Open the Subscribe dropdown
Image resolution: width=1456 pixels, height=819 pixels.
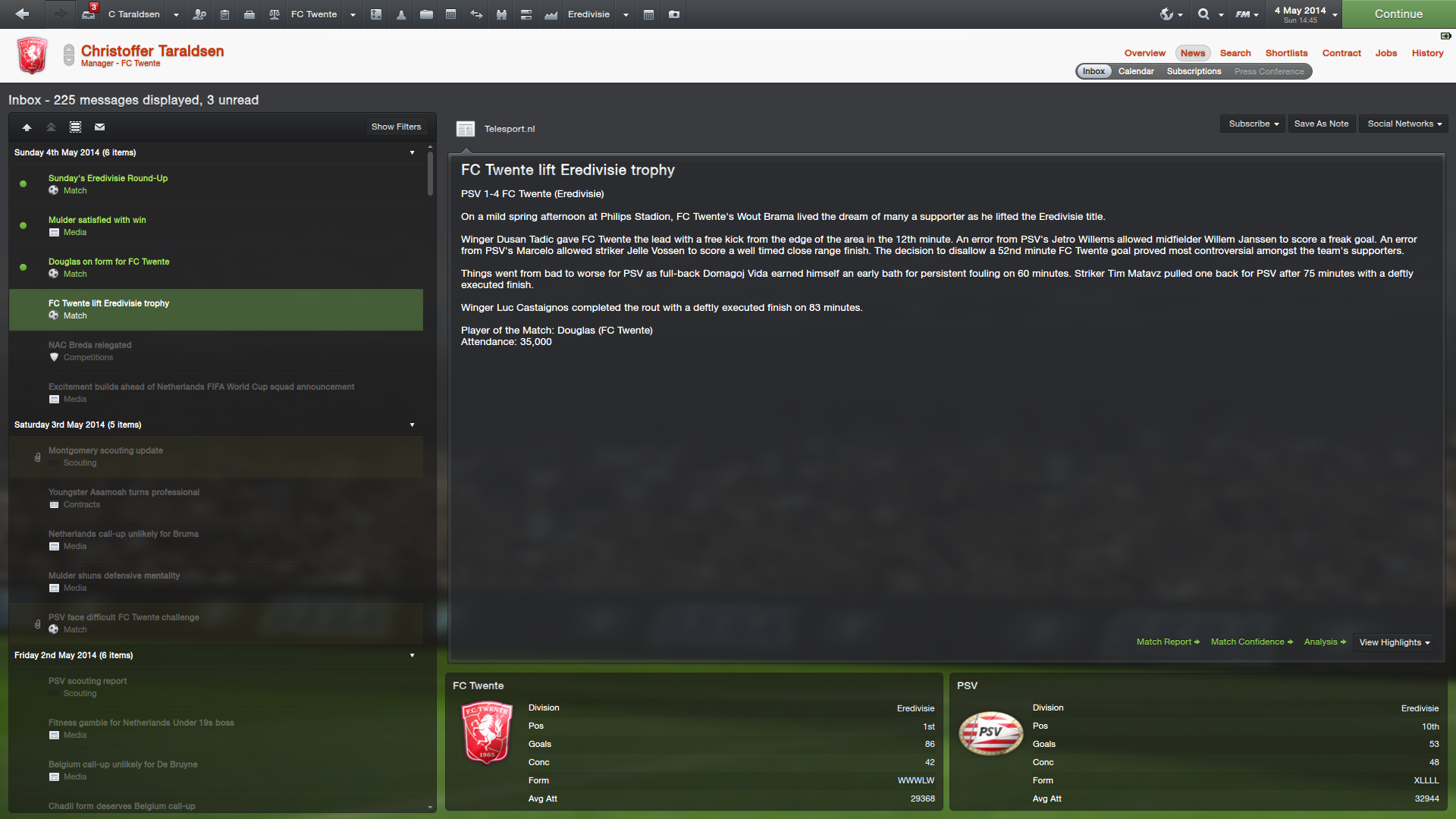coord(1253,124)
